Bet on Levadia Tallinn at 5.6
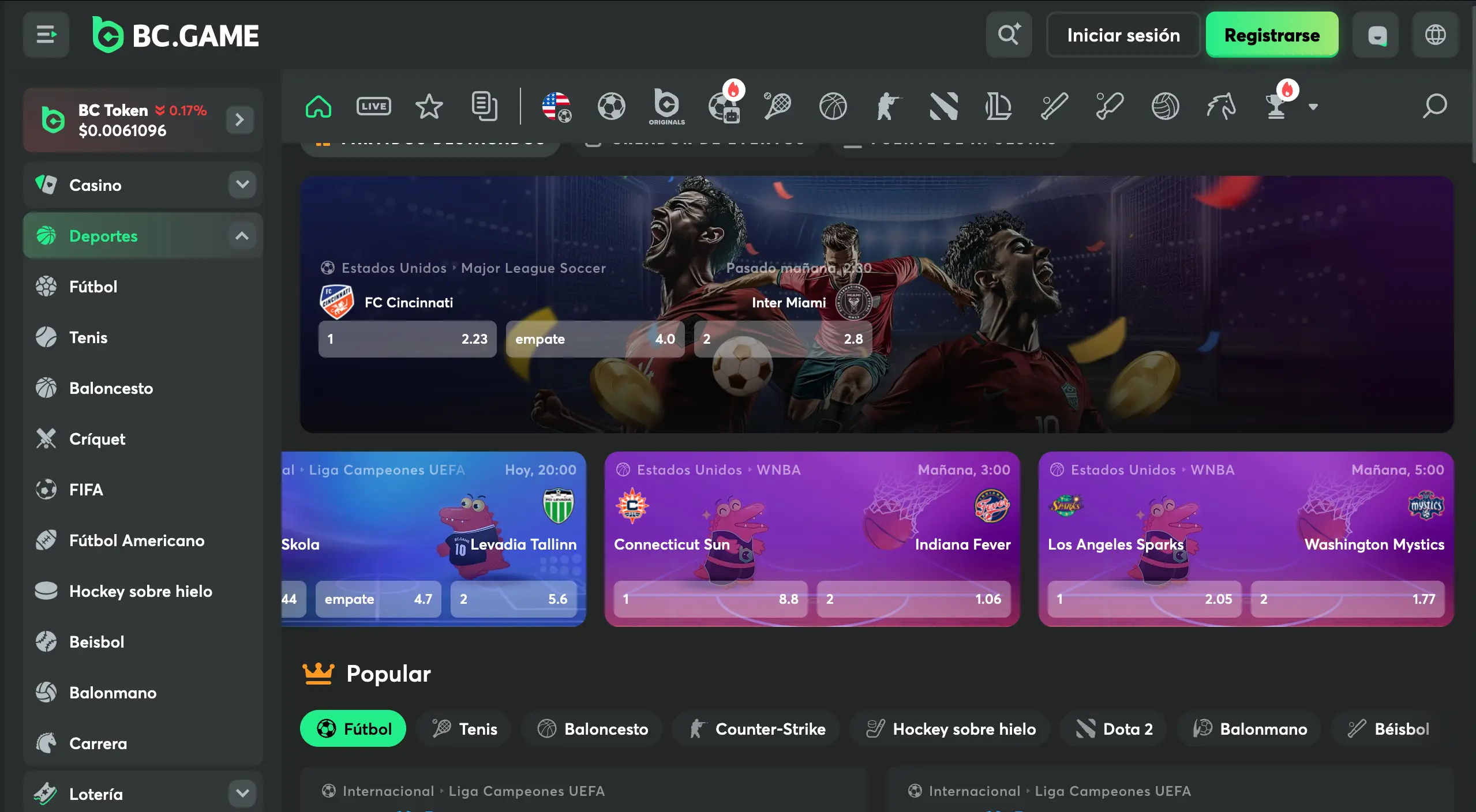 [514, 599]
